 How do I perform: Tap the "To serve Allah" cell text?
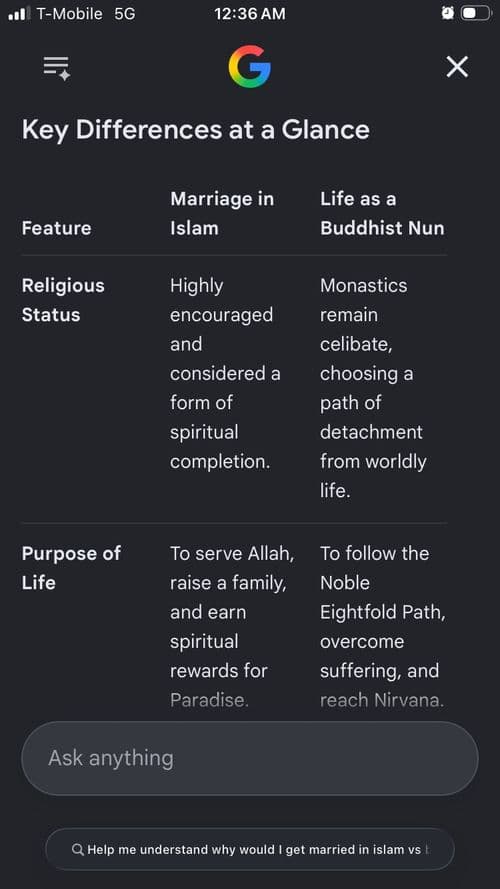(232, 553)
